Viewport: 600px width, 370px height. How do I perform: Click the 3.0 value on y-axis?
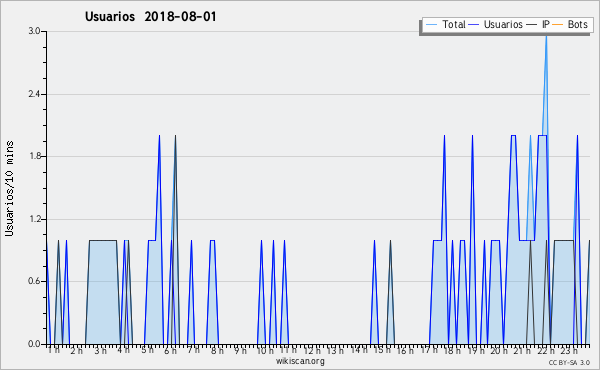point(34,31)
